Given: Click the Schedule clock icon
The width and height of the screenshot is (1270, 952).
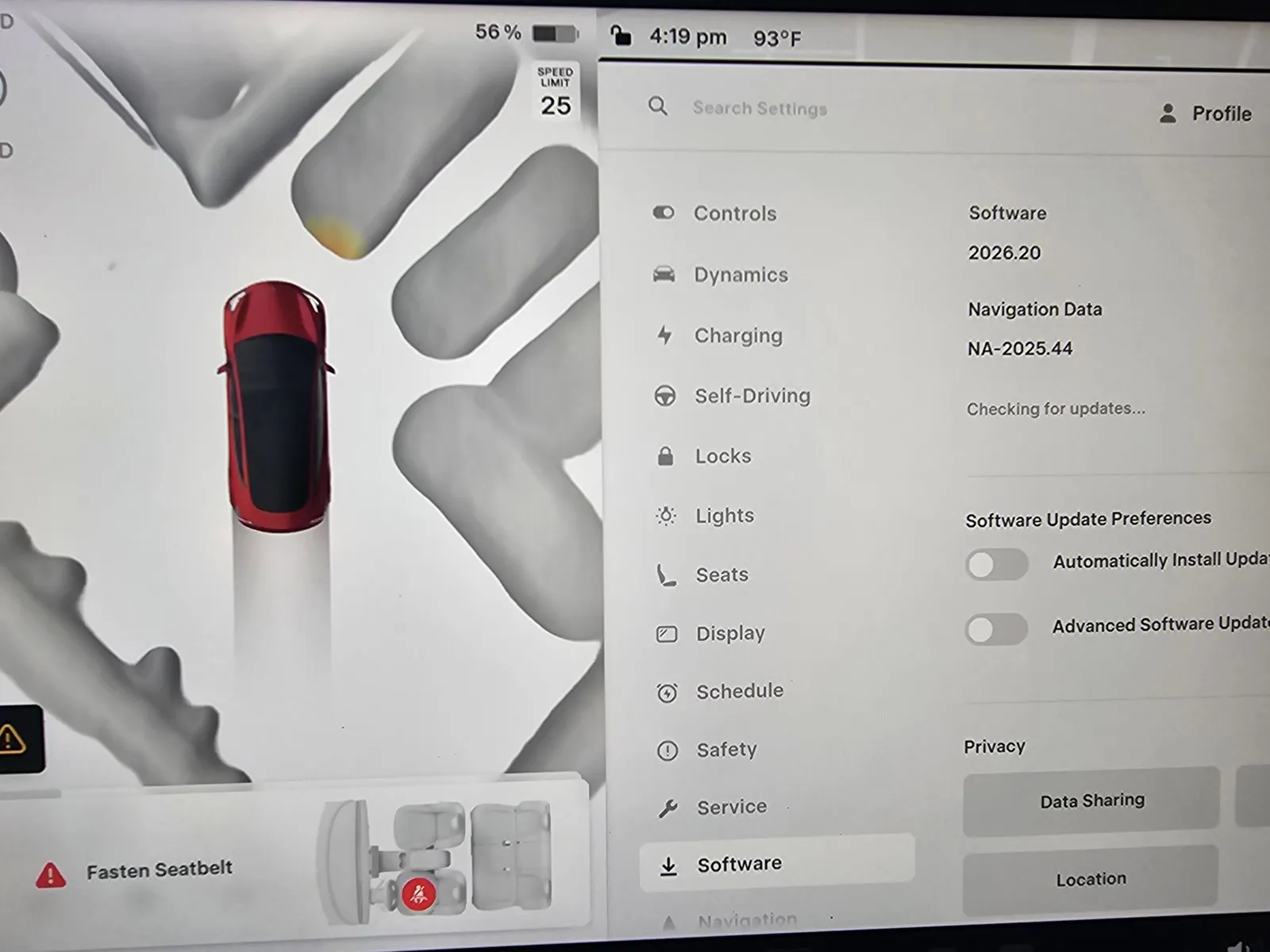Looking at the screenshot, I should [x=667, y=693].
